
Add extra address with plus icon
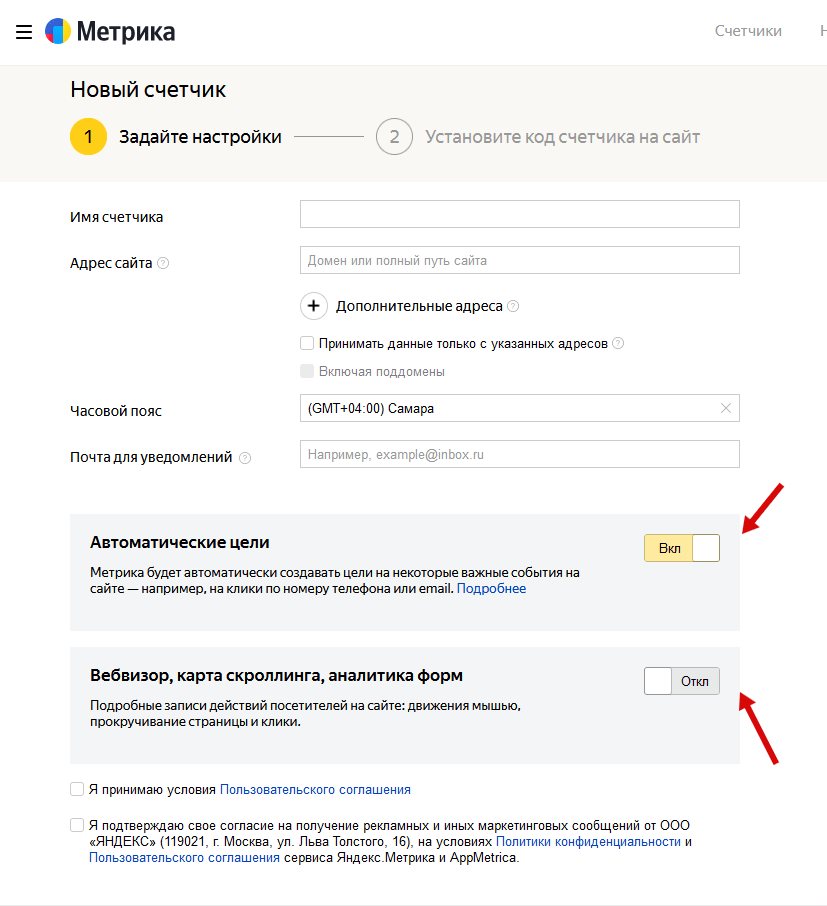(x=314, y=306)
